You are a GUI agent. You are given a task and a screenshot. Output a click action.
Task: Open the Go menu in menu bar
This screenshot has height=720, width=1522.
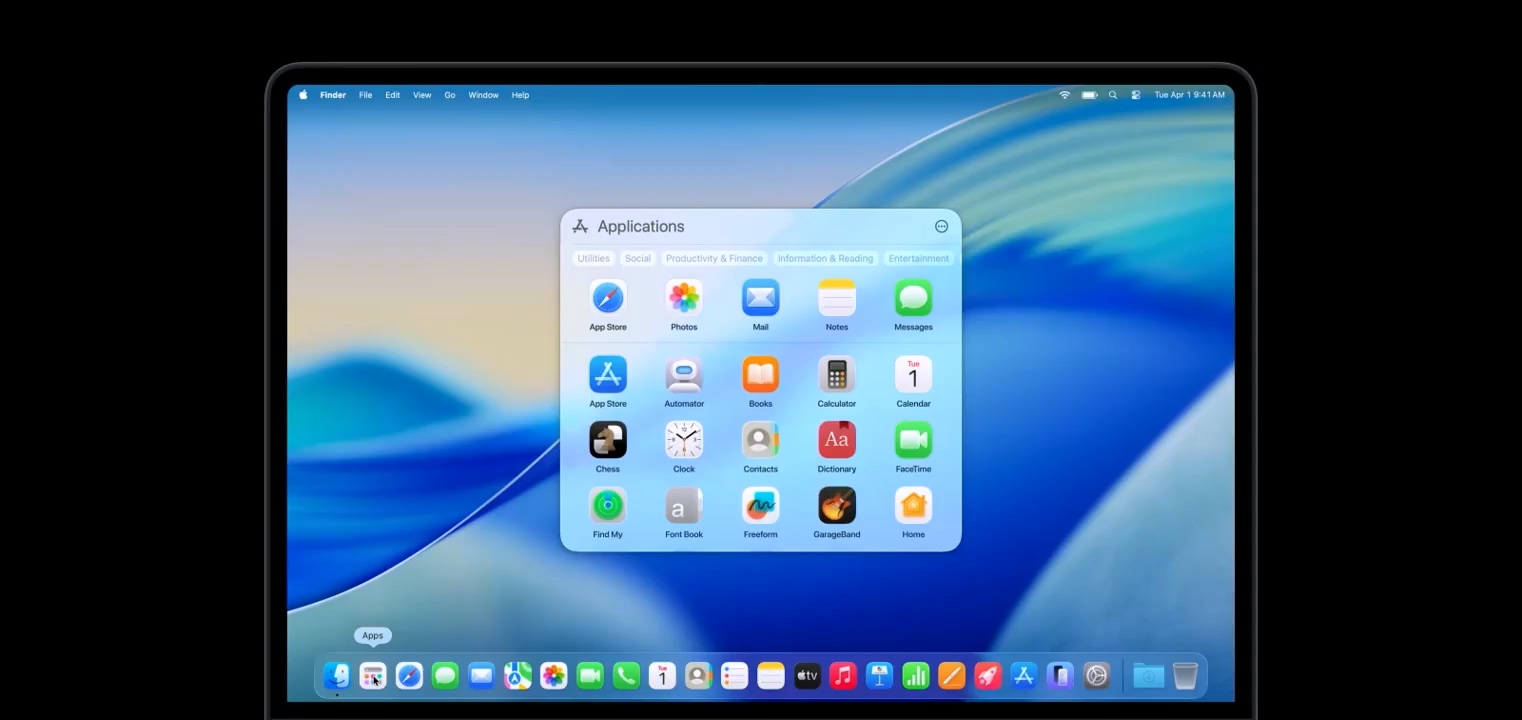click(x=450, y=95)
